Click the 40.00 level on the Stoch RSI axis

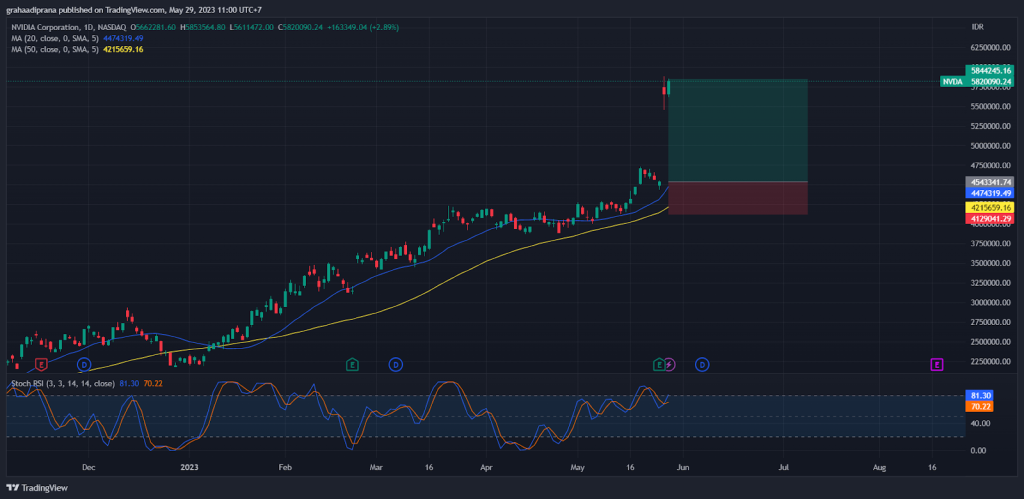pyautogui.click(x=980, y=423)
